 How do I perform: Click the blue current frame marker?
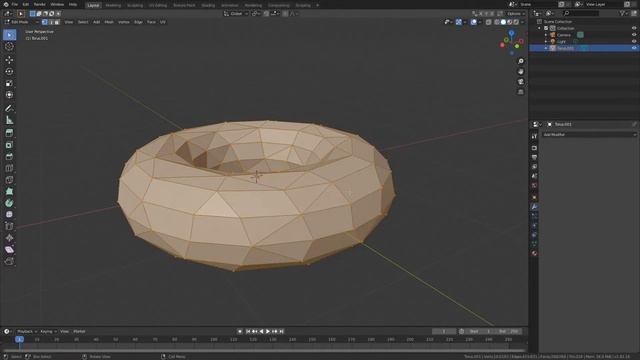19,339
